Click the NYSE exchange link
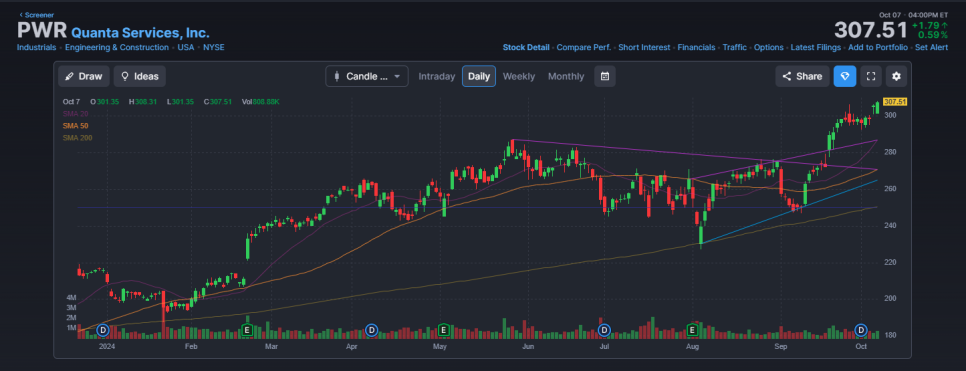The height and width of the screenshot is (371, 966). (x=214, y=47)
